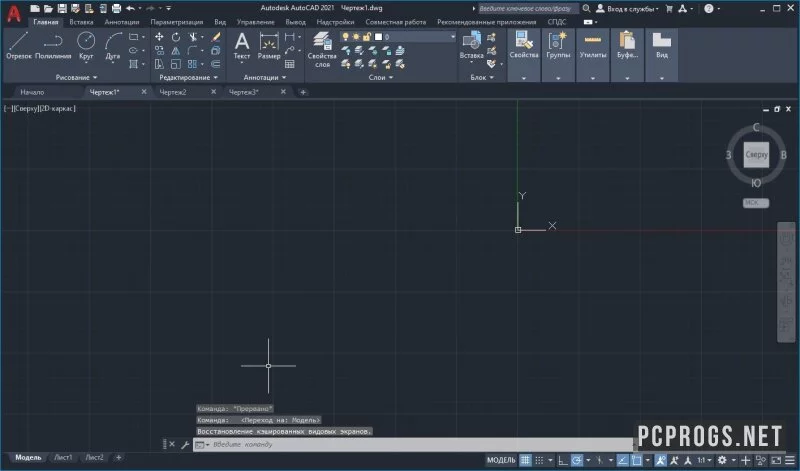Open the Буфер clipboard panel
This screenshot has height=471, width=800.
click(x=627, y=55)
